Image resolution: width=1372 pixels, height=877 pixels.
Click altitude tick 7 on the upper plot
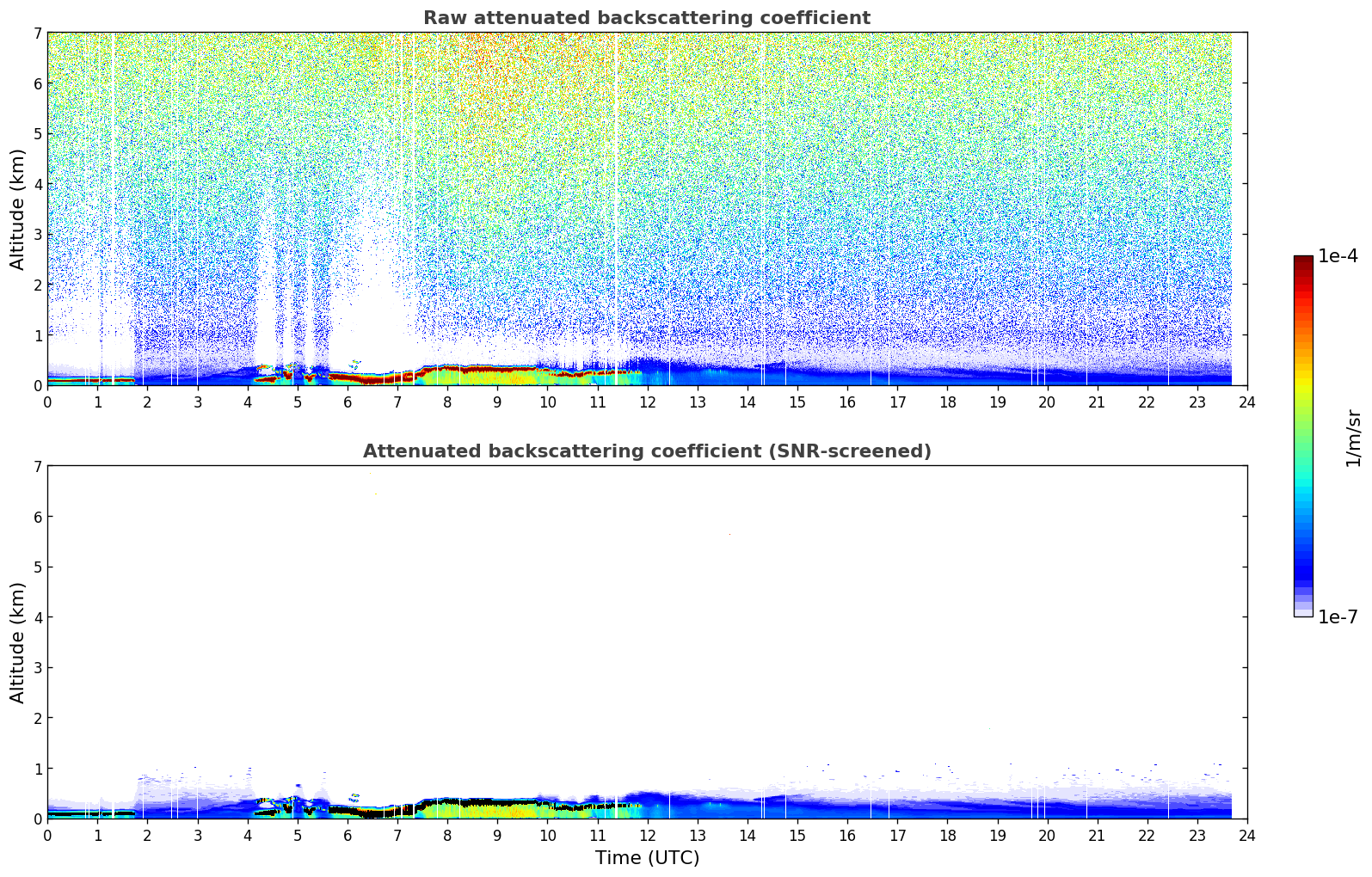[37, 34]
